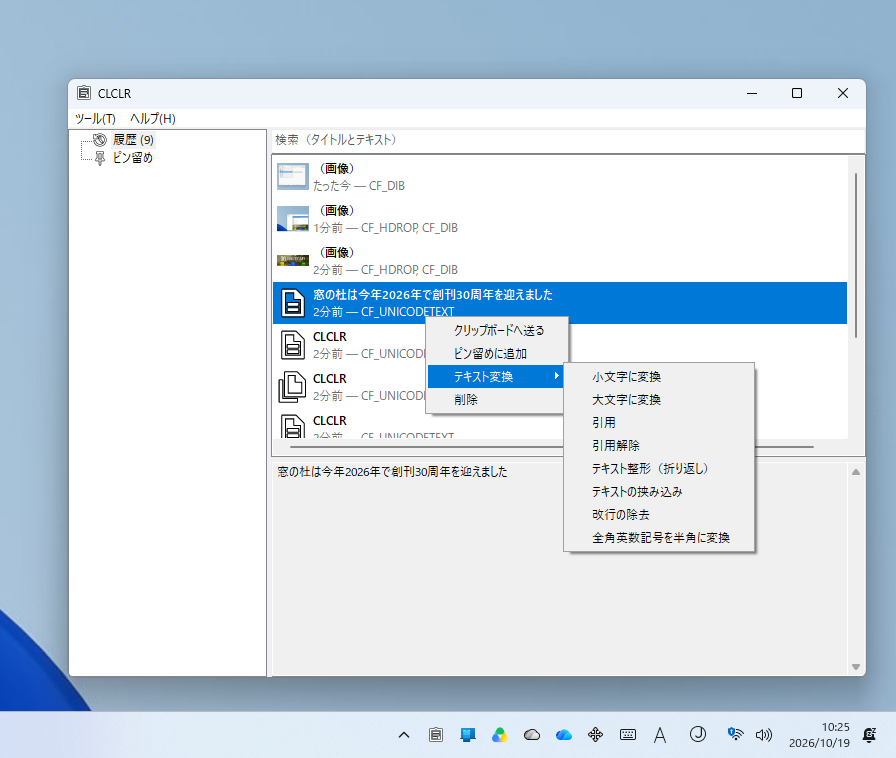
Task: Select the 2分前 image entry thumbnail
Action: [293, 261]
